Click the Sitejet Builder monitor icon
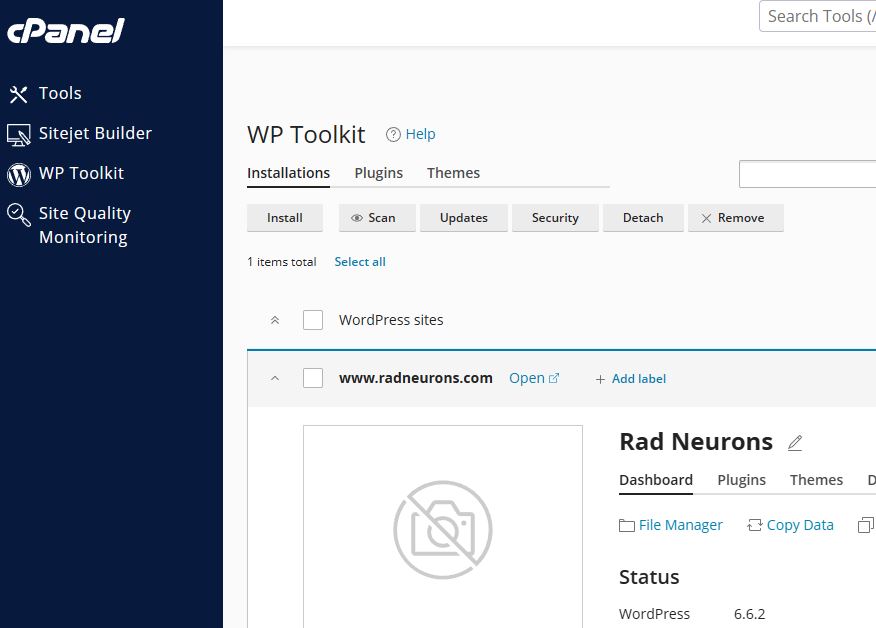The image size is (876, 628). pyautogui.click(x=18, y=135)
